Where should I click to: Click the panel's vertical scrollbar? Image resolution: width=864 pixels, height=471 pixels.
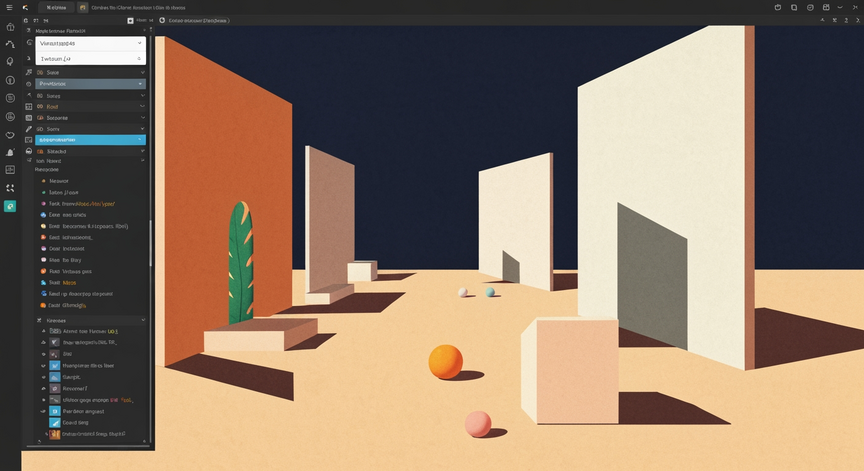pos(150,243)
